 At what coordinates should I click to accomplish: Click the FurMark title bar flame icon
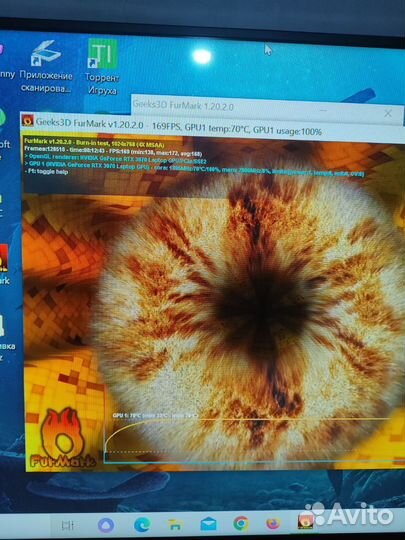point(28,121)
